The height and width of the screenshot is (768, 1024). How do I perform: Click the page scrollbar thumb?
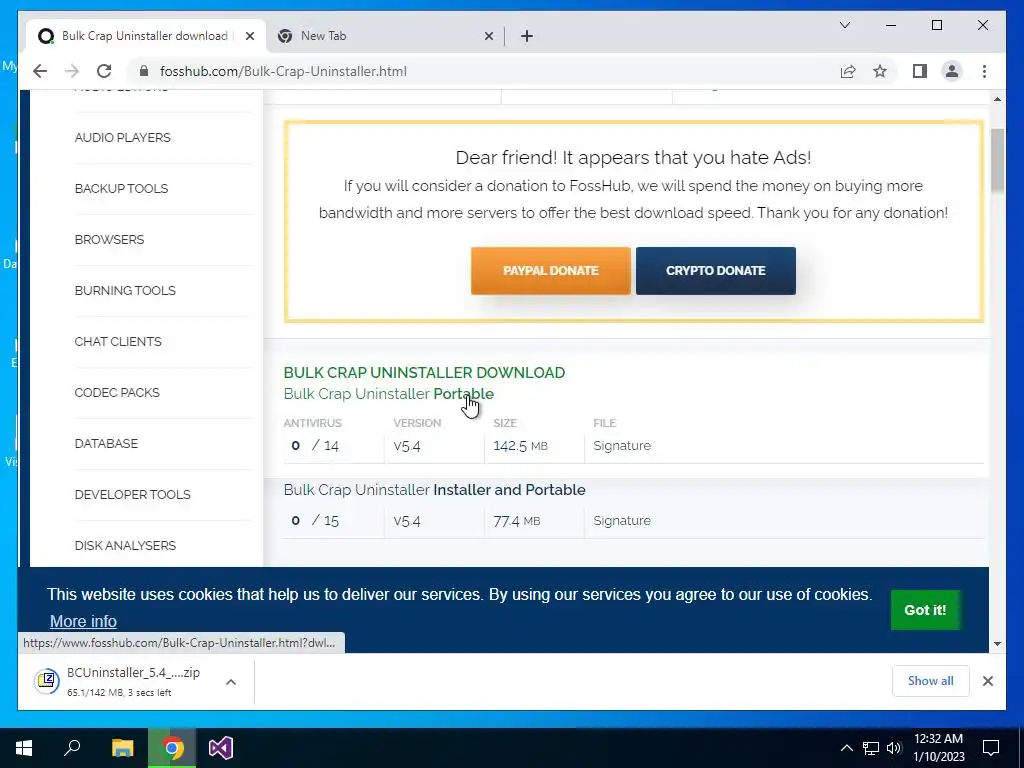997,161
